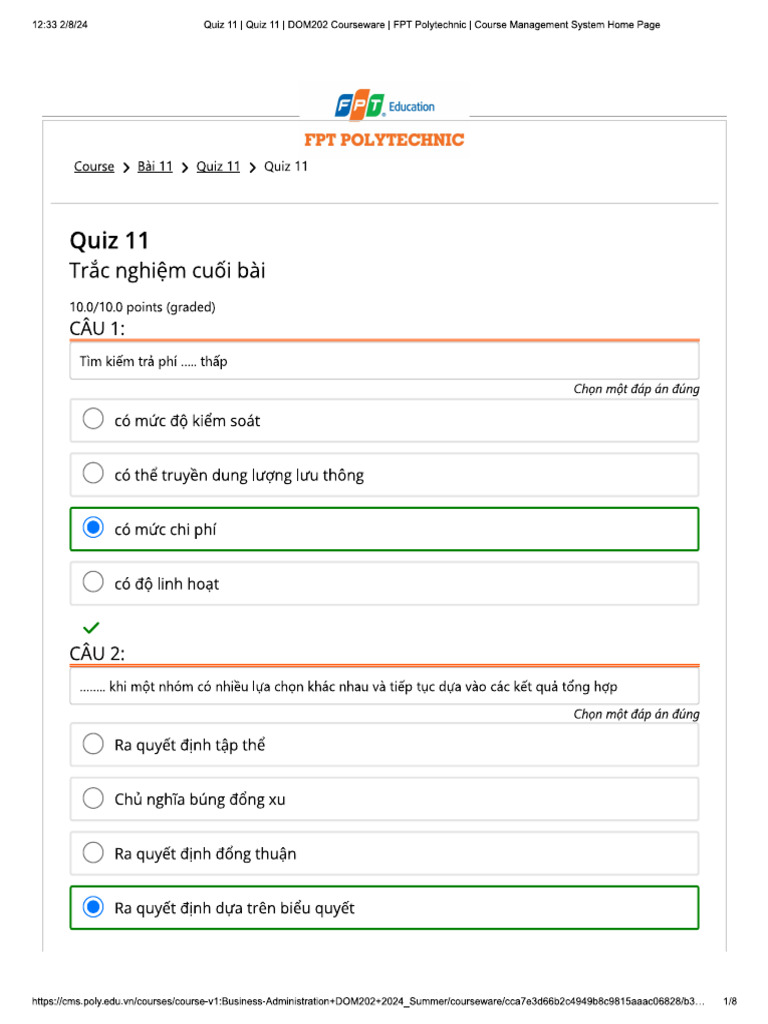Screen dimensions: 768x1024
Task: Open the underlined Quiz 11 breadcrumb link
Action: pos(218,167)
